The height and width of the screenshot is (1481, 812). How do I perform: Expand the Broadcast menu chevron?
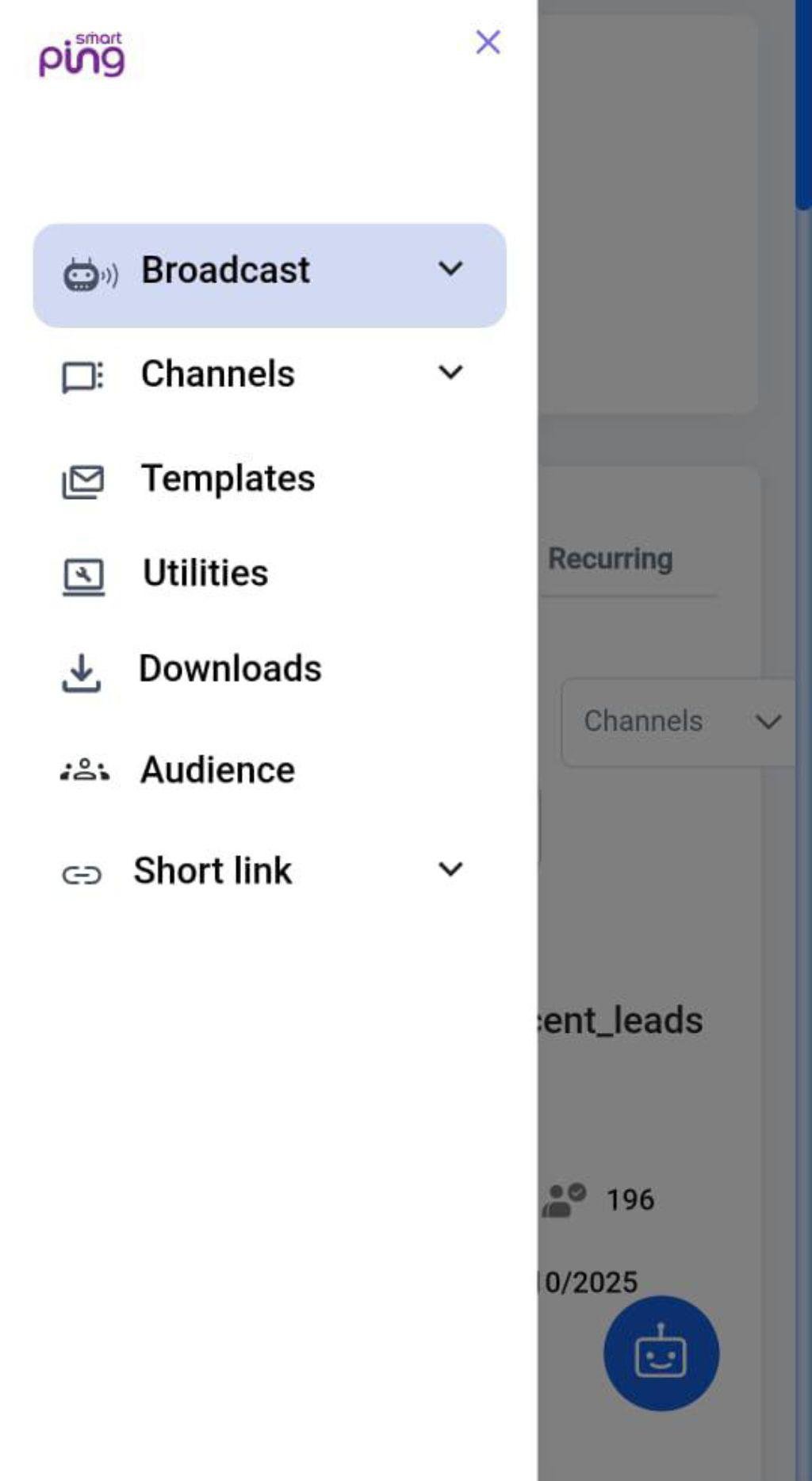point(450,269)
